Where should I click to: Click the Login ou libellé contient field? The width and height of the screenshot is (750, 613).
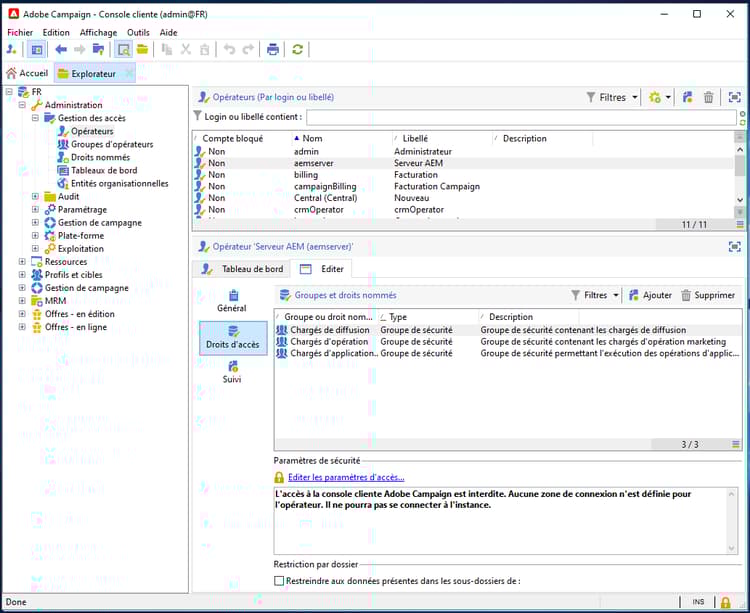[x=520, y=117]
